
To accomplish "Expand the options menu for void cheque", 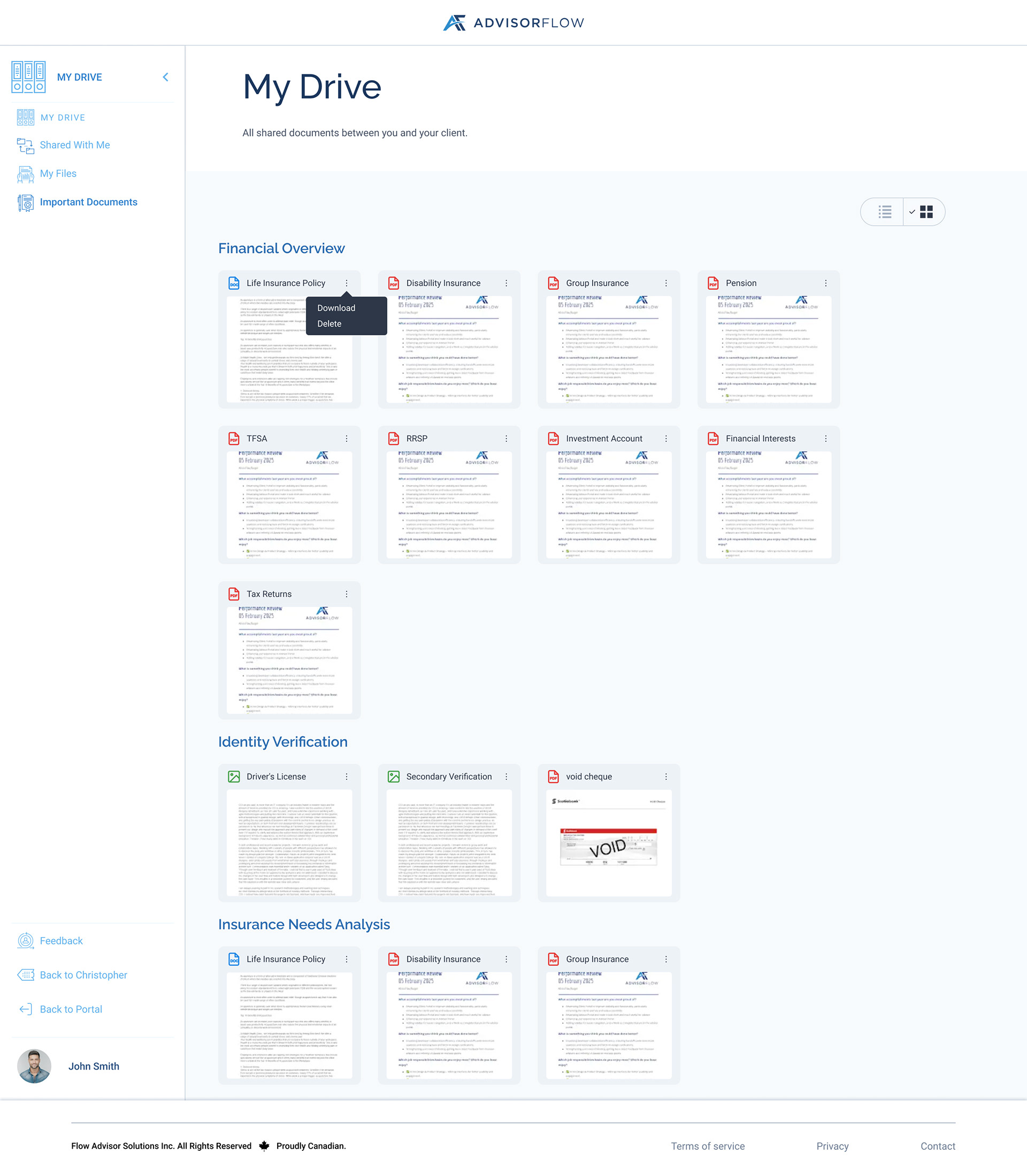I will 665,777.
